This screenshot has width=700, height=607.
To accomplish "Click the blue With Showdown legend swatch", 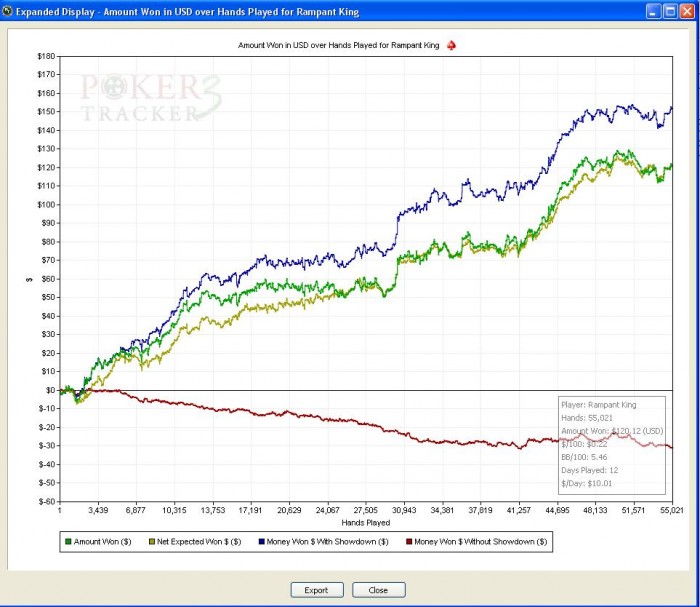I will click(x=262, y=542).
